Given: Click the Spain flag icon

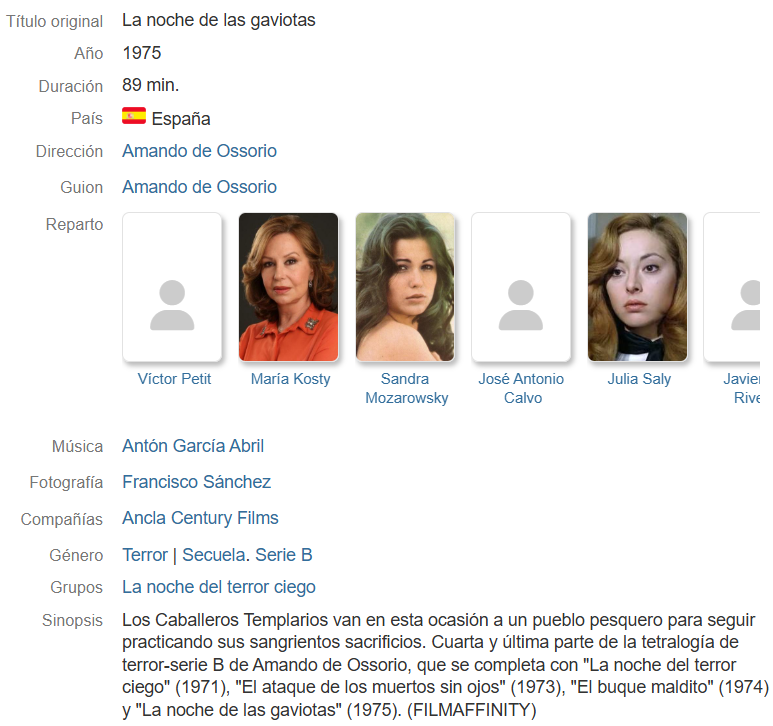Looking at the screenshot, I should [134, 116].
